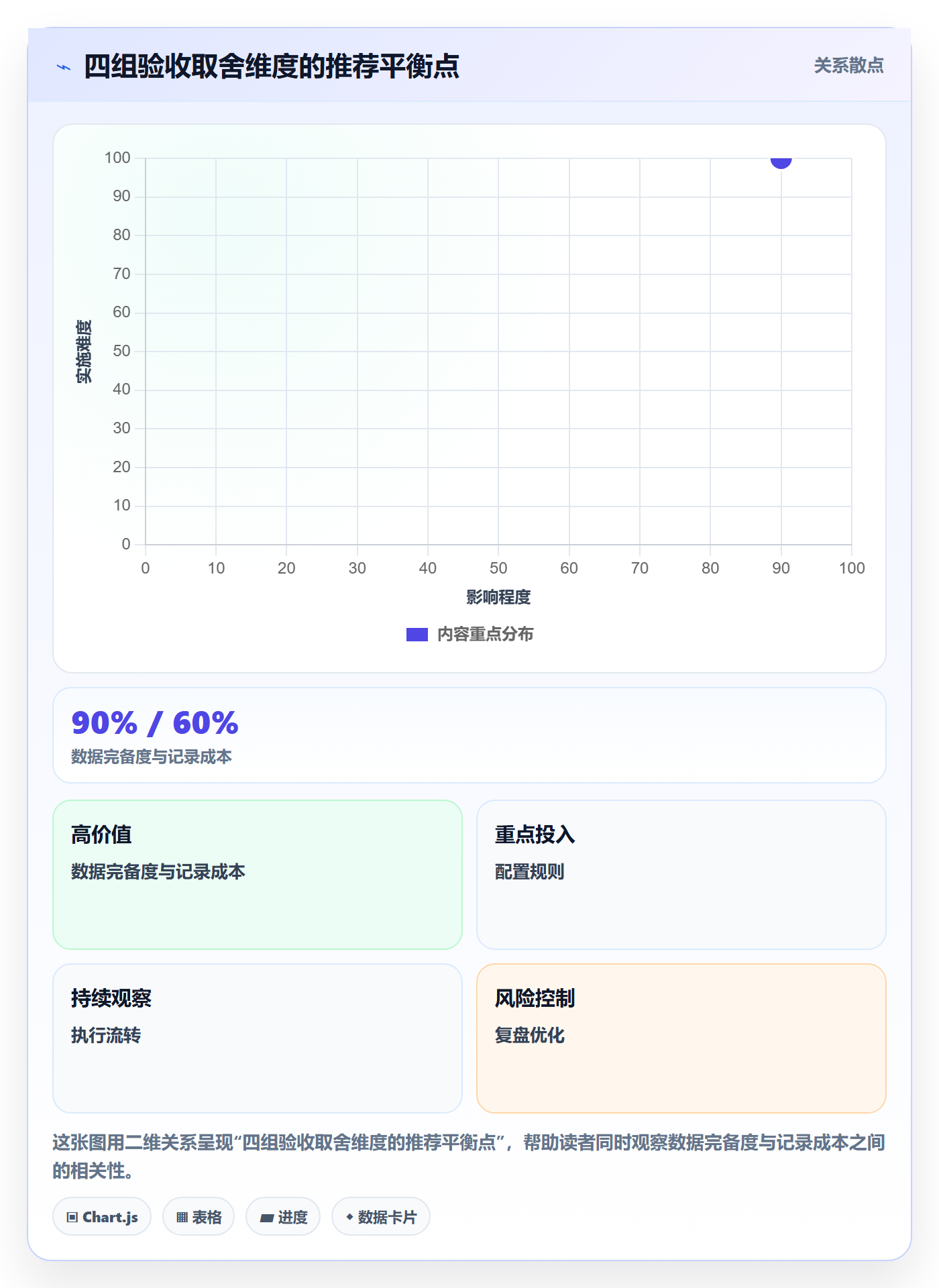Click the purple legend color box
Viewport: 939px width, 1288px height.
click(417, 635)
